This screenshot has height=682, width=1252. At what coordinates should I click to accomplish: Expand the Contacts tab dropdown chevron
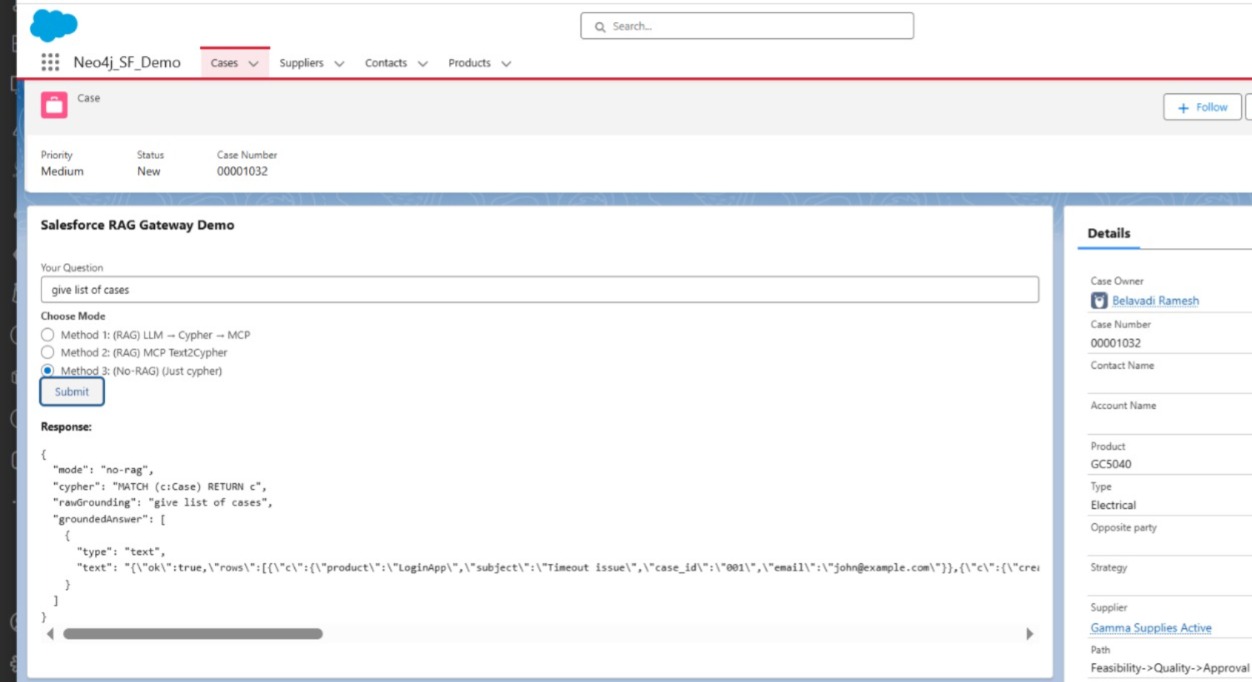click(422, 64)
